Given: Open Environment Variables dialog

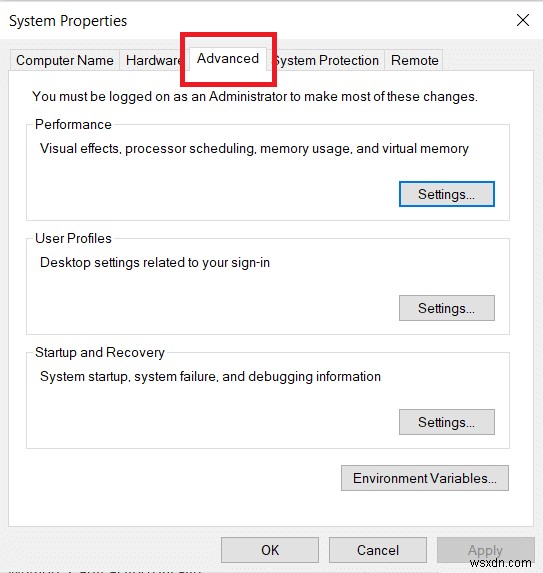Looking at the screenshot, I should pyautogui.click(x=425, y=478).
